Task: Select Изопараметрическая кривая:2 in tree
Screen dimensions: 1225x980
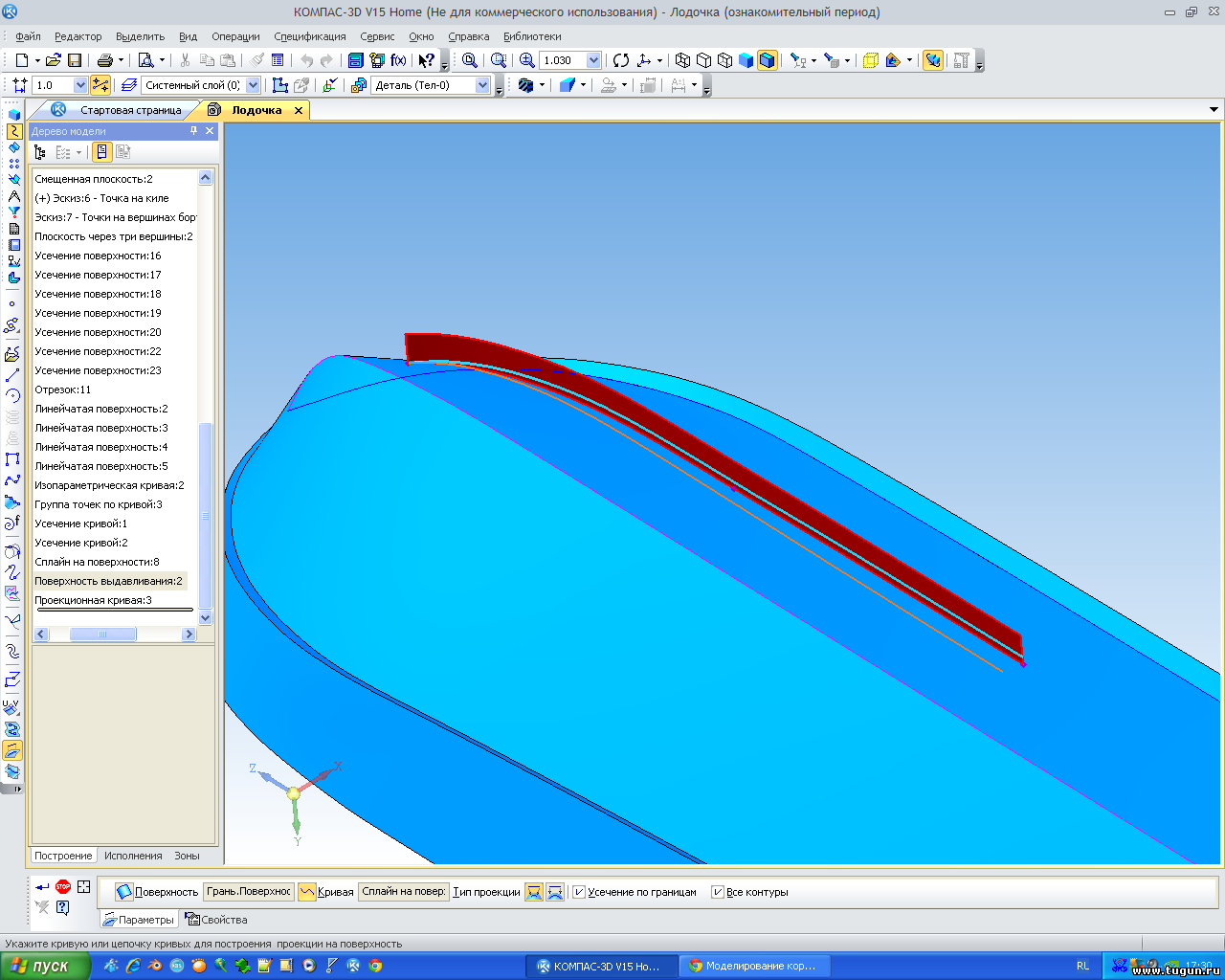Action: coord(109,485)
